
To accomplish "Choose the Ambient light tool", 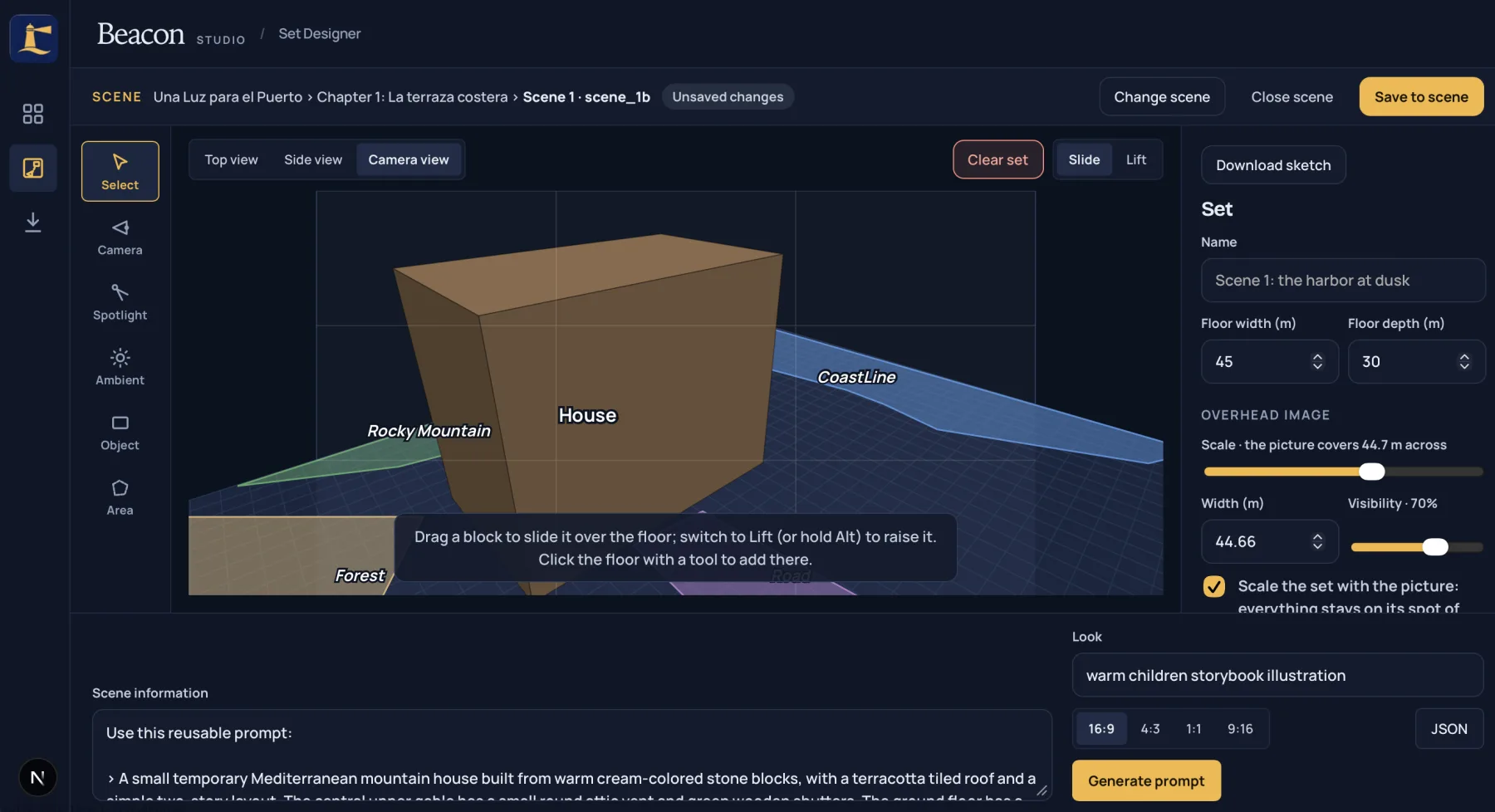I will [120, 367].
